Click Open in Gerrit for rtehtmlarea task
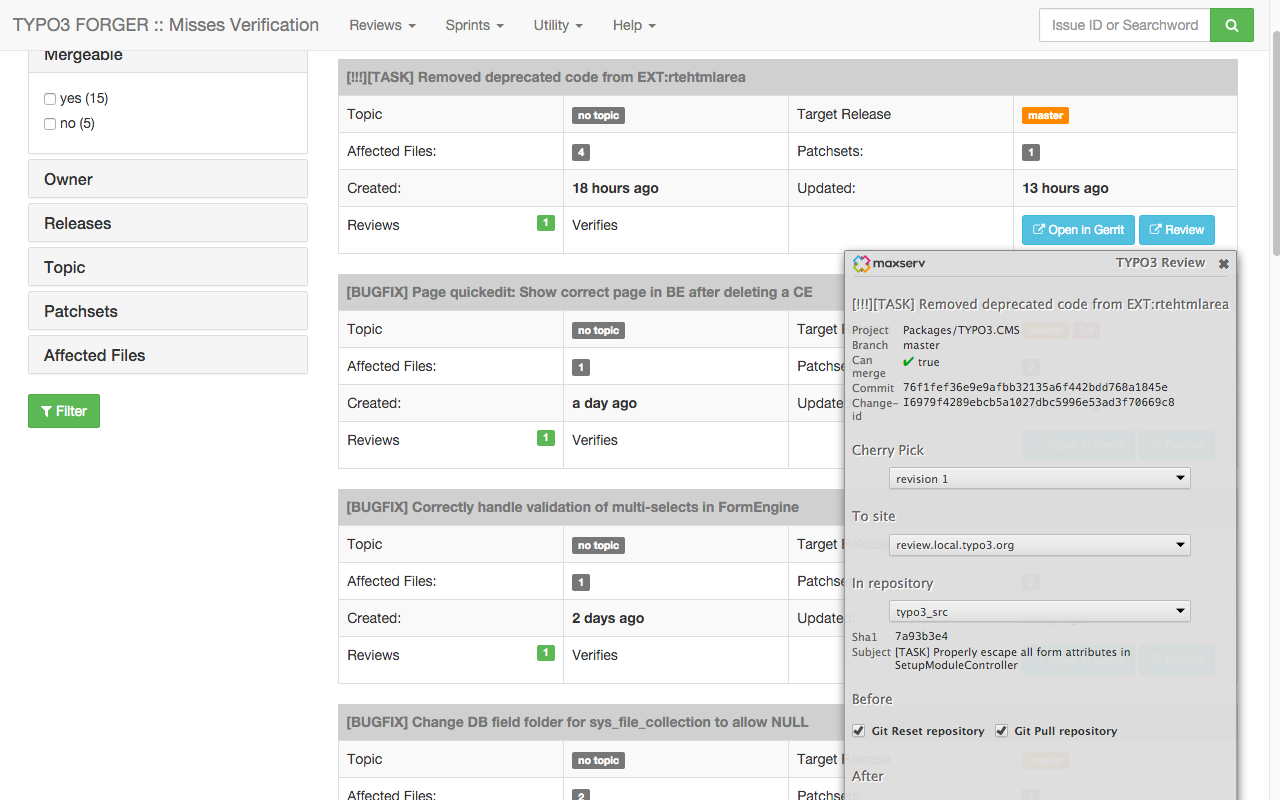 tap(1078, 230)
